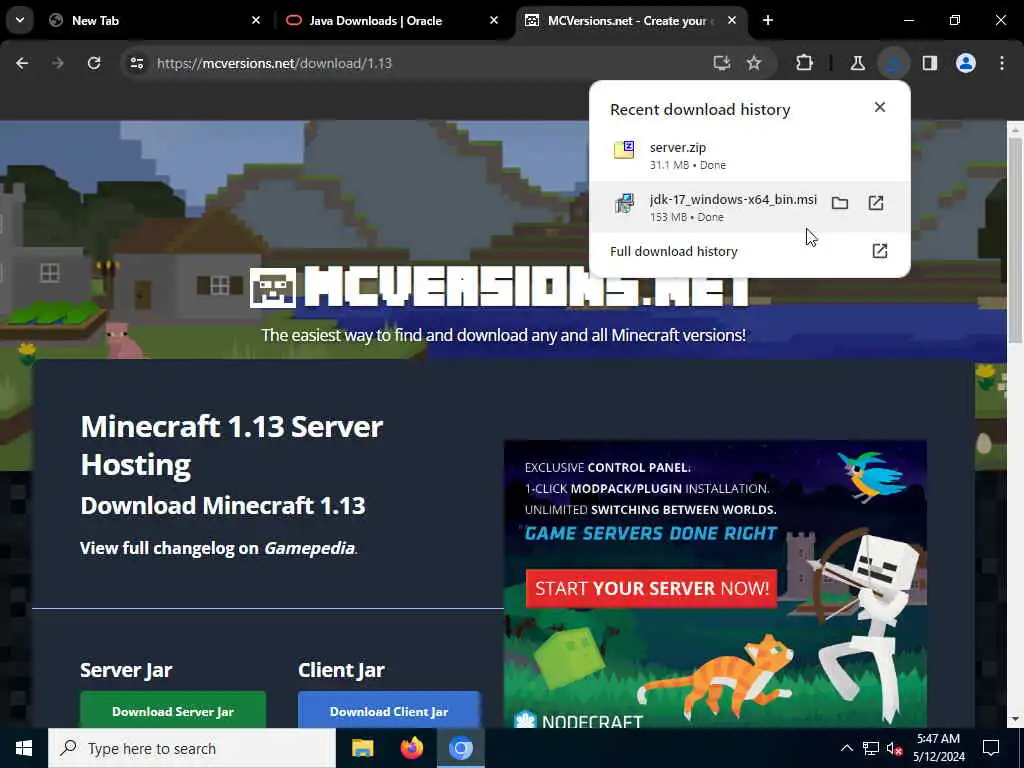Open a new browser tab

(768, 20)
